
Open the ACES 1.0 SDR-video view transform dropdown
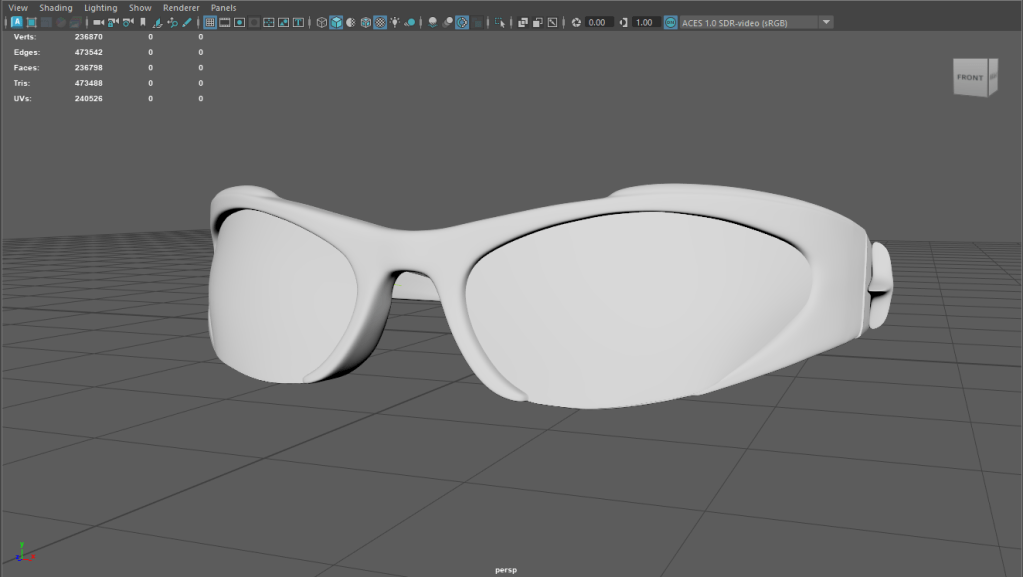point(826,22)
